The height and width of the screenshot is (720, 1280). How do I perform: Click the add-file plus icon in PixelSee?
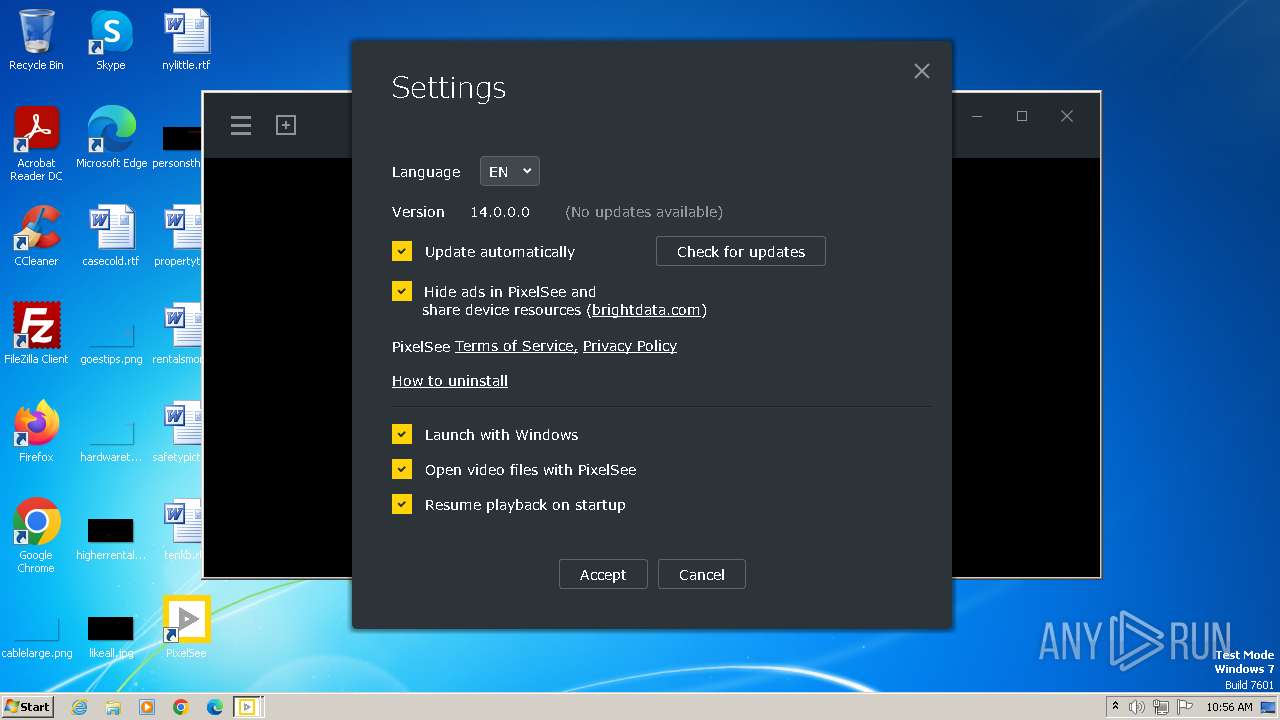pyautogui.click(x=286, y=125)
